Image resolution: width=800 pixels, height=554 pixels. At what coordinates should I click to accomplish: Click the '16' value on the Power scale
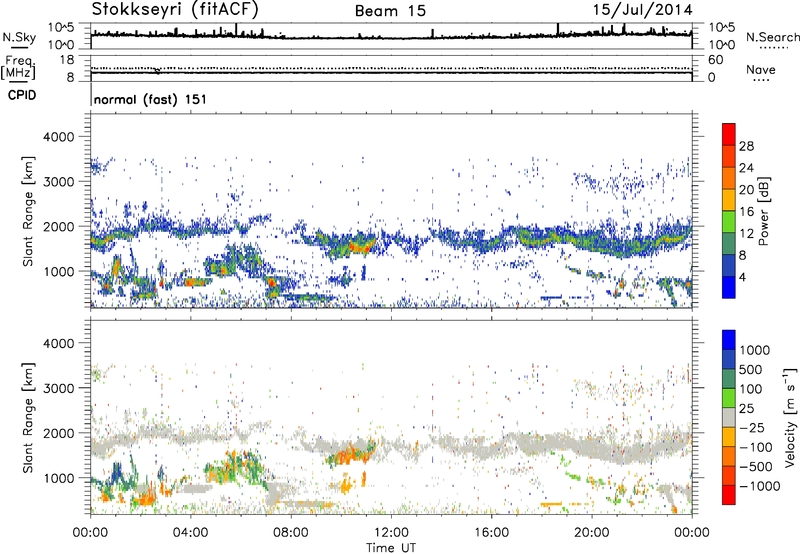click(x=746, y=212)
